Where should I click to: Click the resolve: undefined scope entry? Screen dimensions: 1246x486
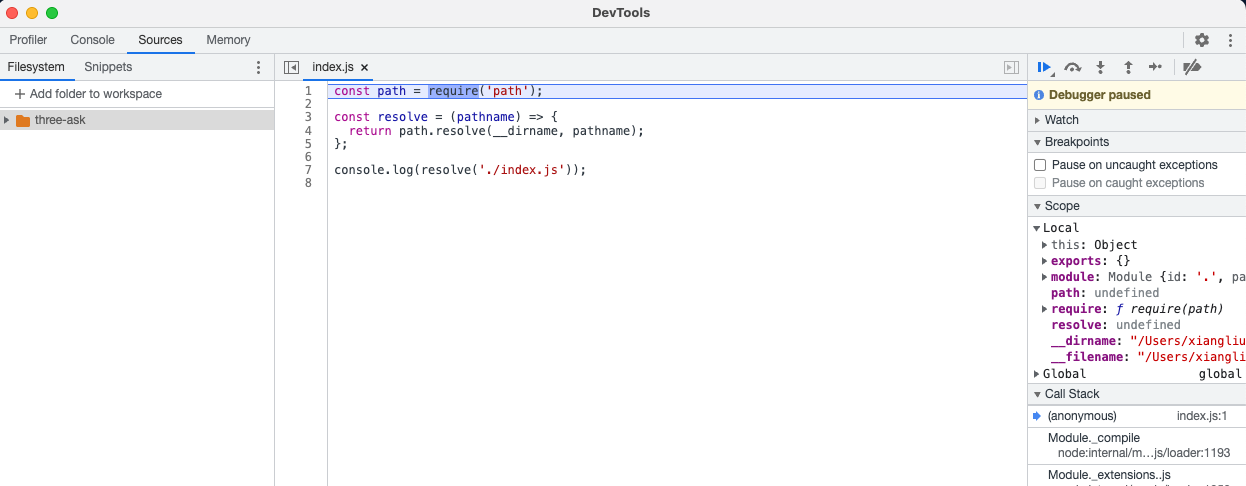pyautogui.click(x=1116, y=325)
